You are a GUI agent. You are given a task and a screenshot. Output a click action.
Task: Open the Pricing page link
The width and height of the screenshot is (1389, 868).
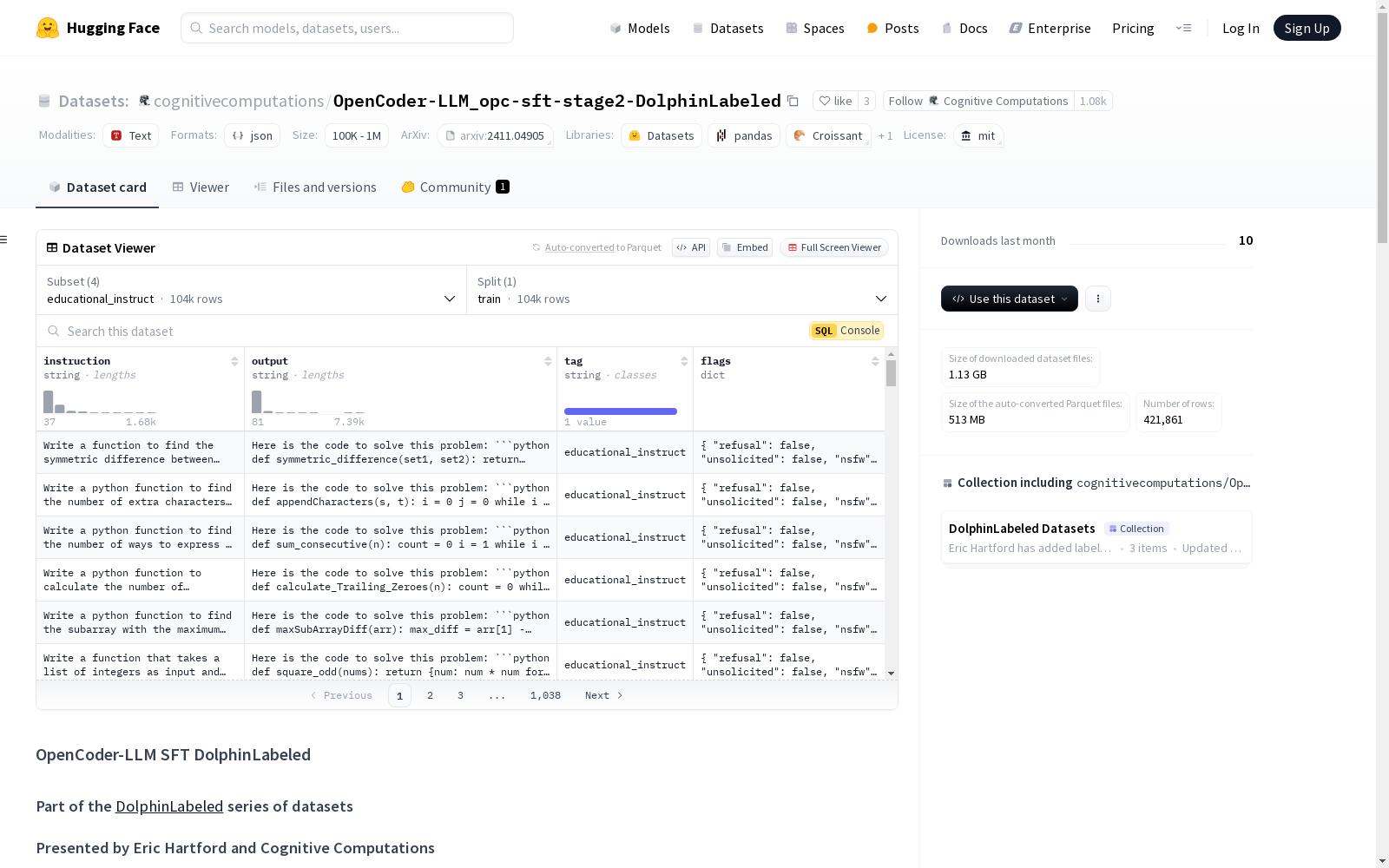point(1133,28)
